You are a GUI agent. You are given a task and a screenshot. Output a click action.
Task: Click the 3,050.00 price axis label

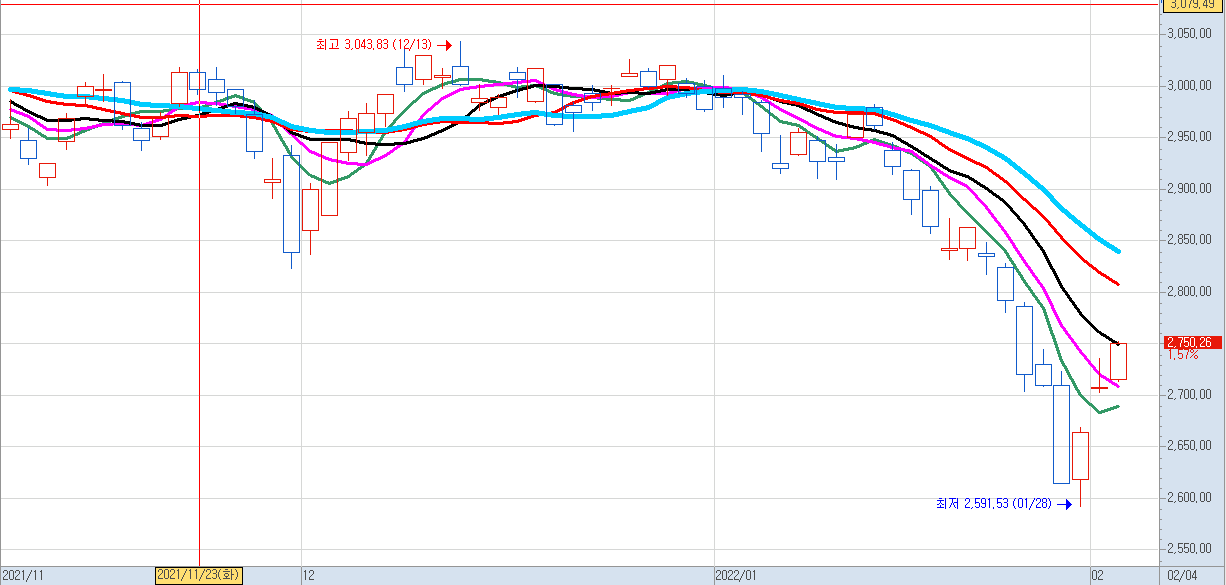click(1190, 34)
